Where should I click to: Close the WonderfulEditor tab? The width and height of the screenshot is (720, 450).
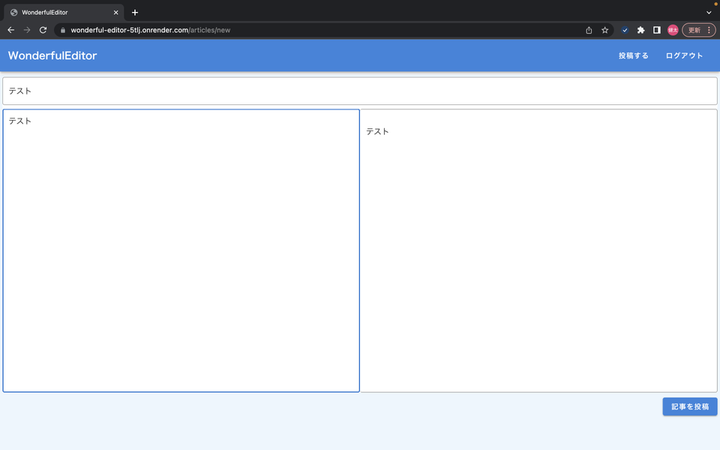116,12
